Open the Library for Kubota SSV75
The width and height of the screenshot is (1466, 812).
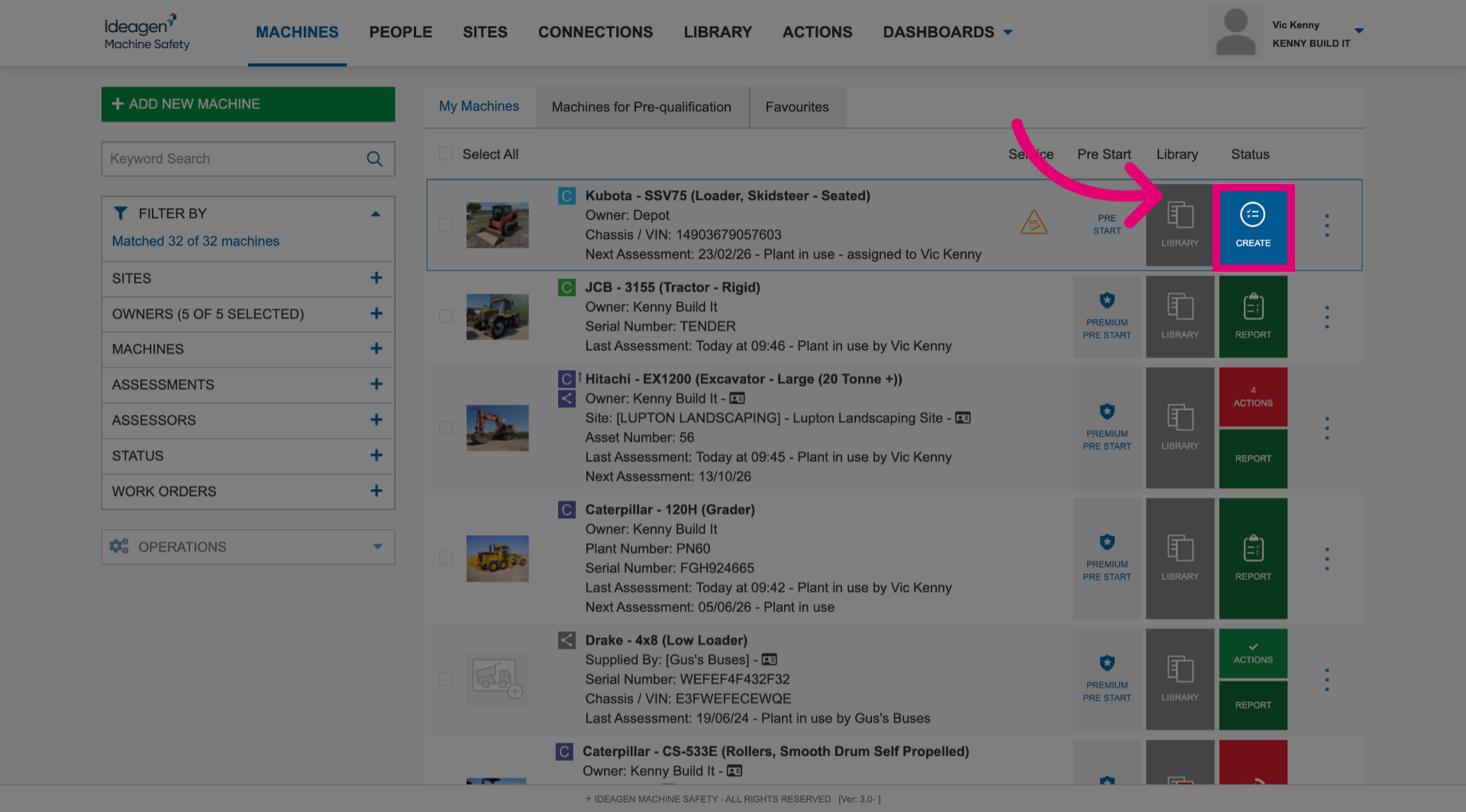pos(1180,225)
